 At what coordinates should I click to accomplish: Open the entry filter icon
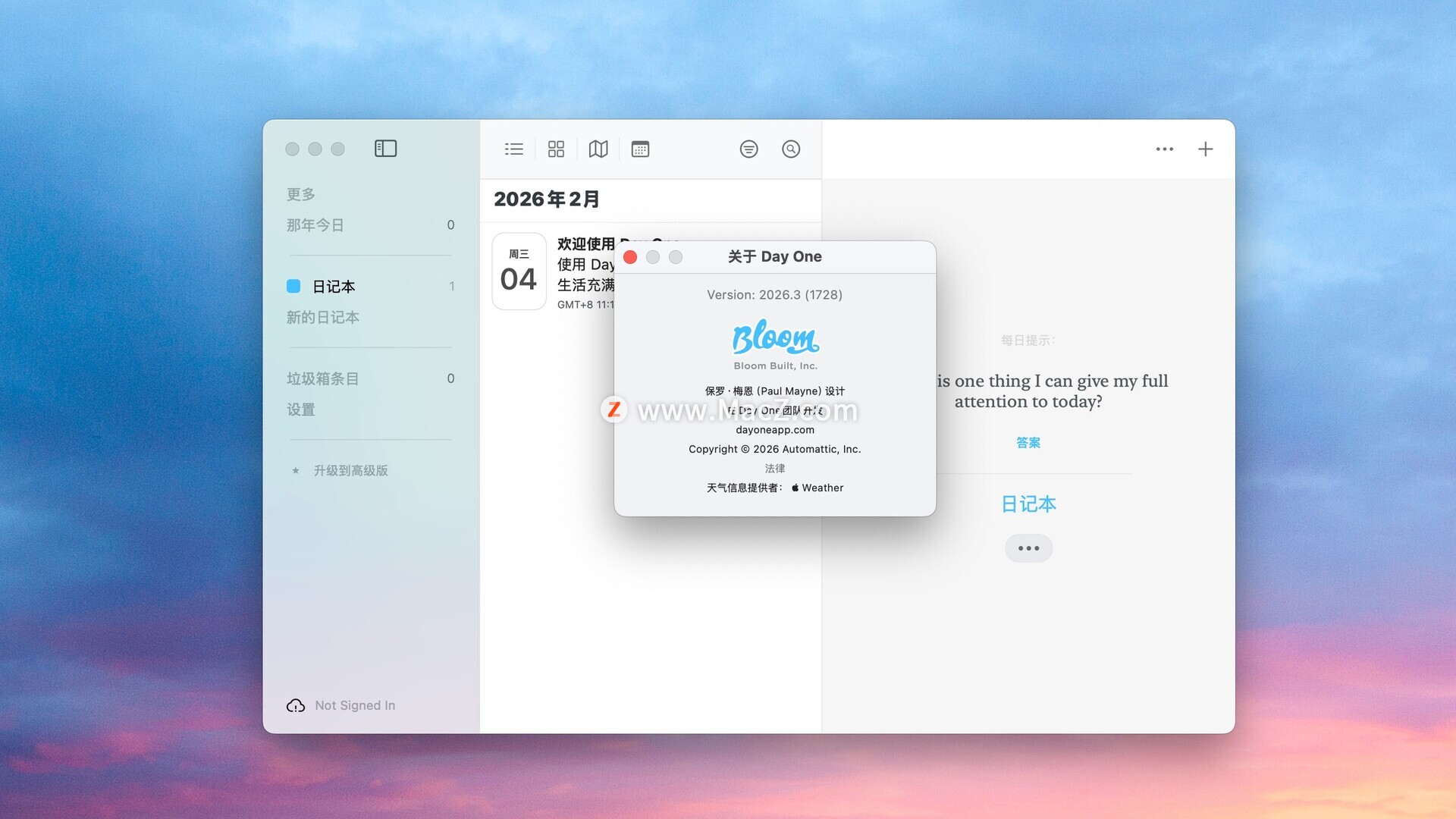click(748, 149)
